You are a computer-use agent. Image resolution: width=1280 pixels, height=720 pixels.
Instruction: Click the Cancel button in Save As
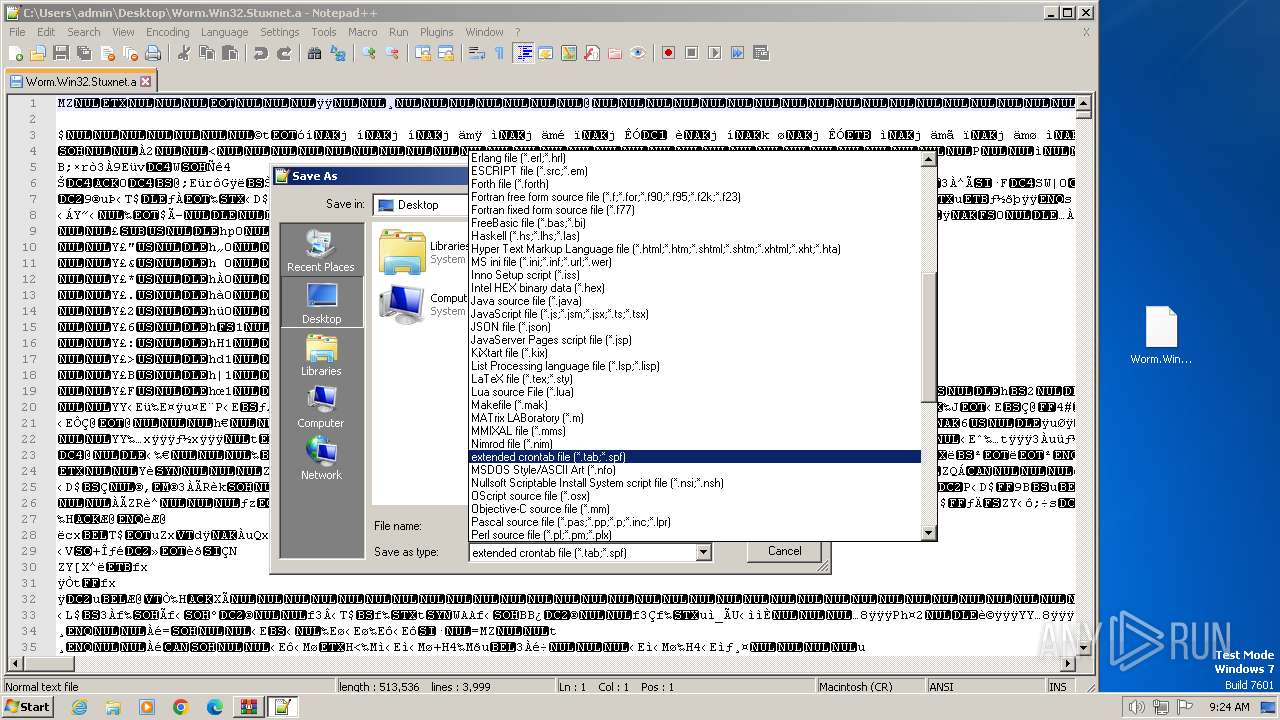coord(784,551)
